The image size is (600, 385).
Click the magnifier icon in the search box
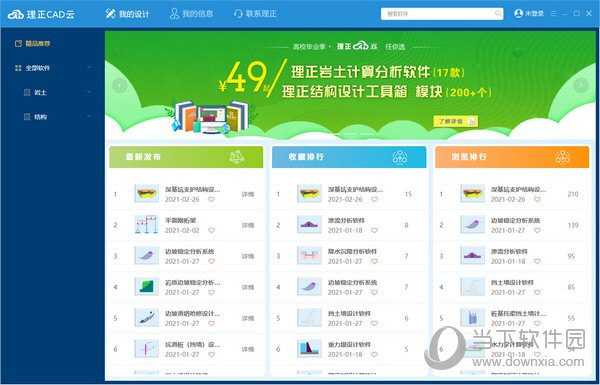498,14
